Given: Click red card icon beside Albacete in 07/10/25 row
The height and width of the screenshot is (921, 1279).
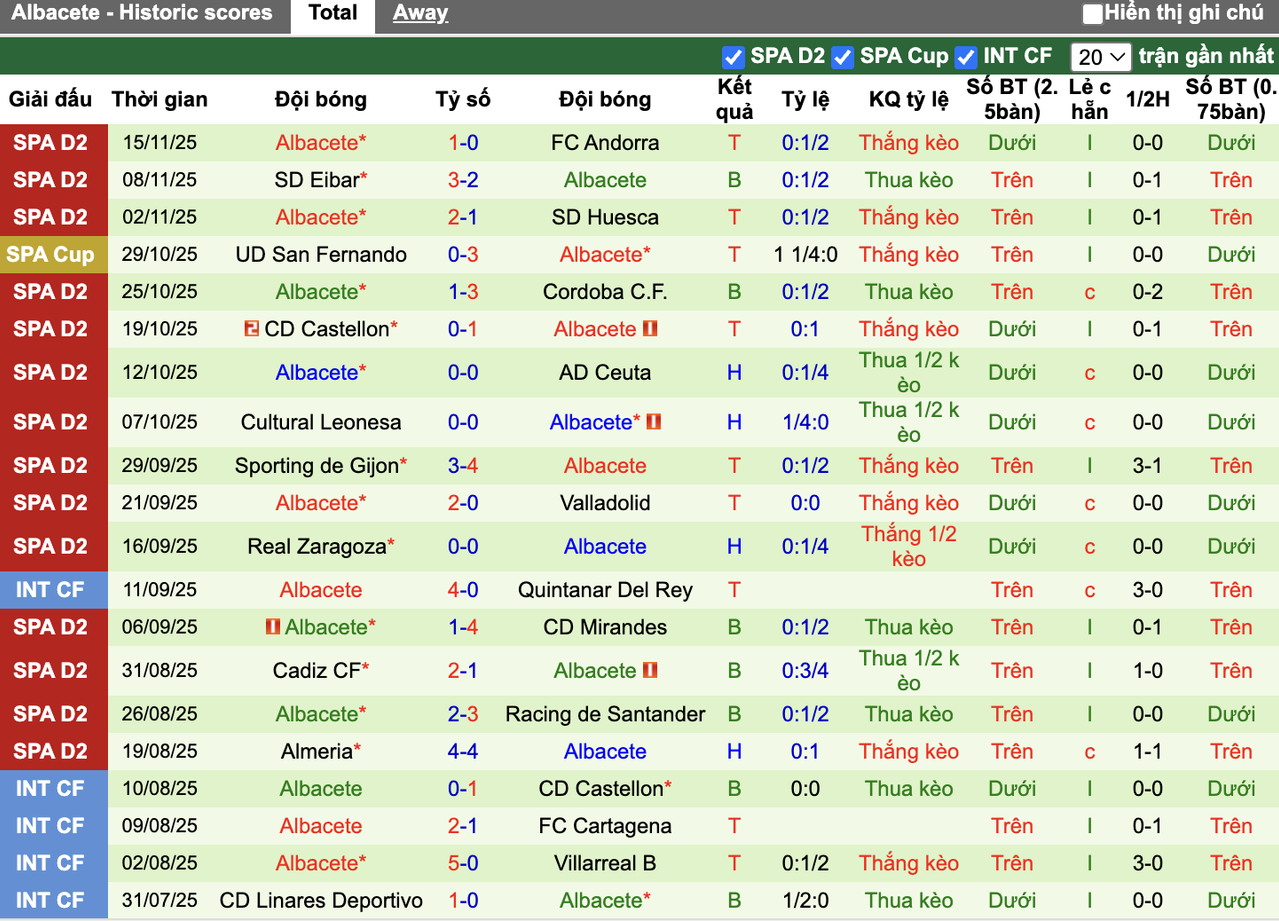Looking at the screenshot, I should [654, 422].
